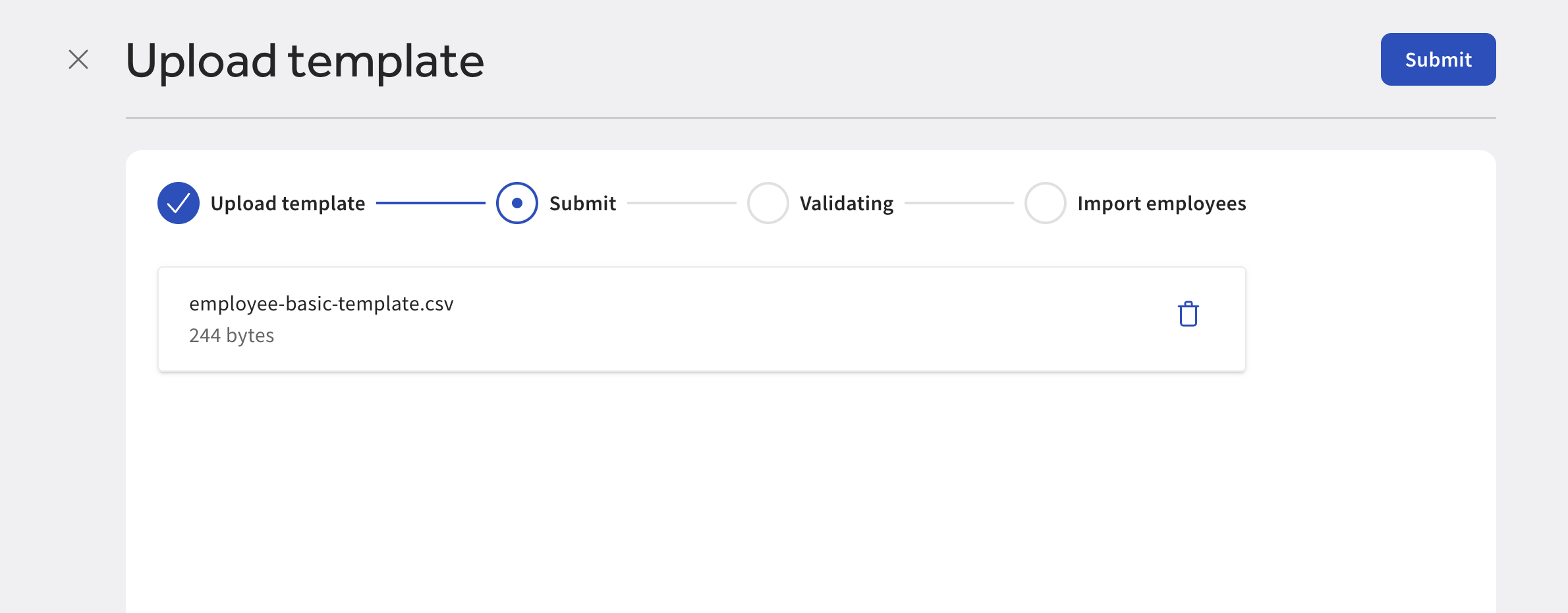Select the Validating step radio circle

(x=768, y=203)
